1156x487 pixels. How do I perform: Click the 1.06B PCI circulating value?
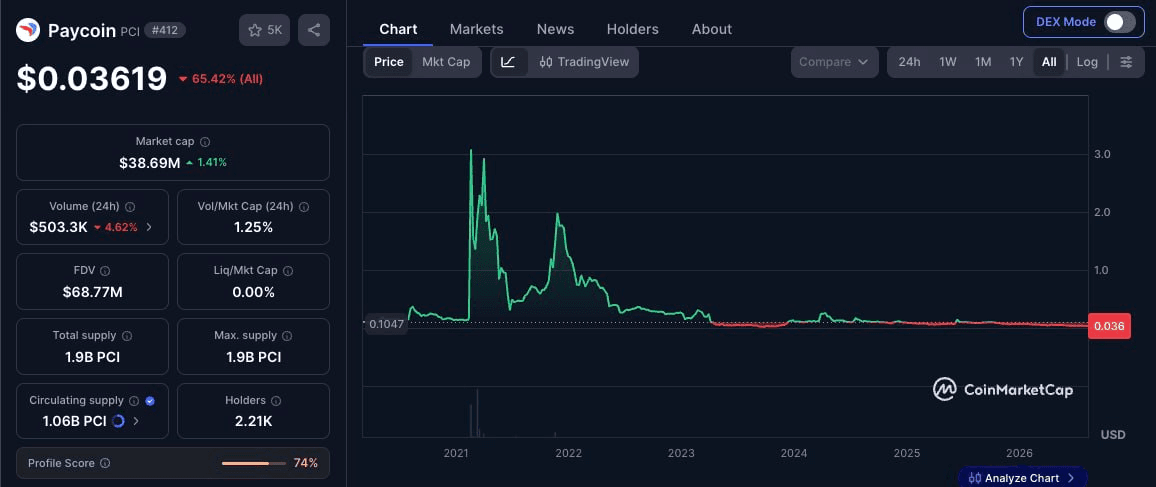(x=74, y=421)
